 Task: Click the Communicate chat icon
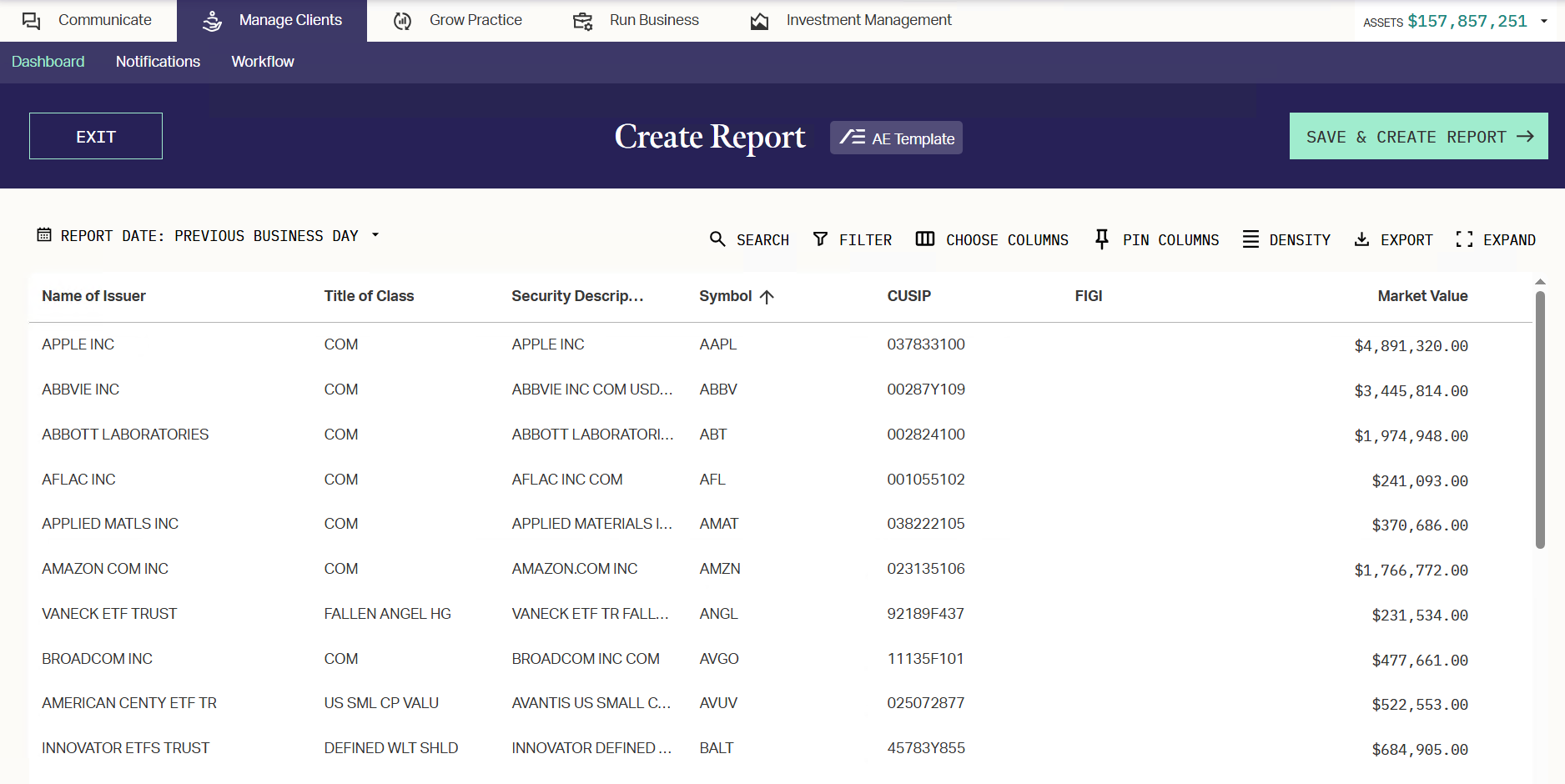32,21
